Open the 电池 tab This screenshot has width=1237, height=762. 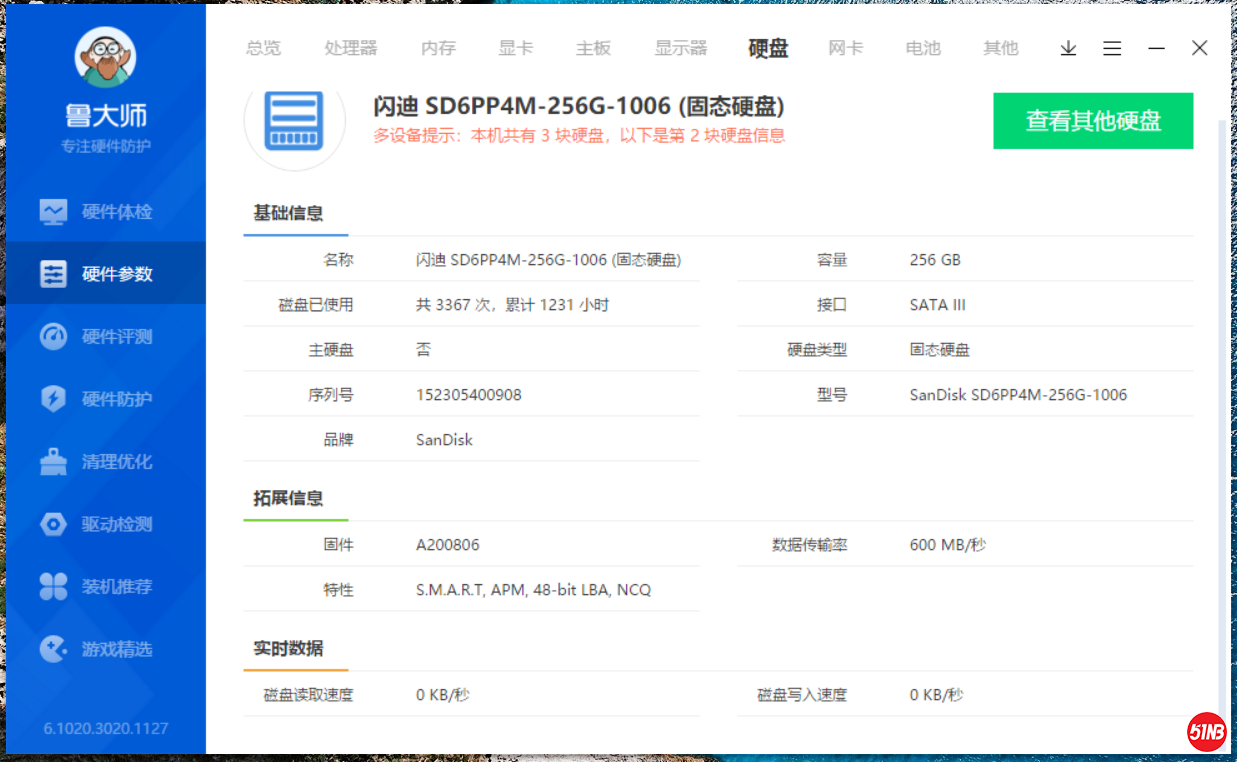pos(923,48)
